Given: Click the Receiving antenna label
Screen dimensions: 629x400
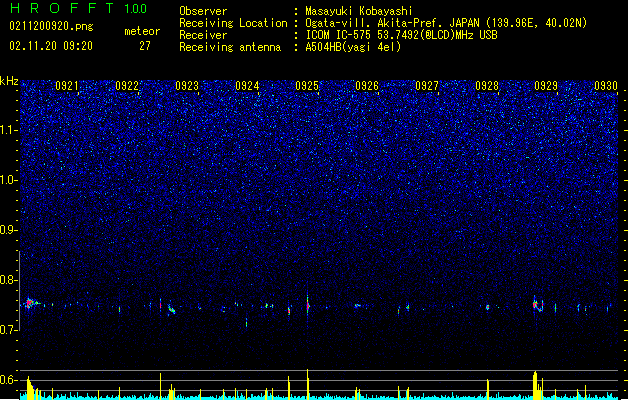Looking at the screenshot, I should (x=230, y=47).
